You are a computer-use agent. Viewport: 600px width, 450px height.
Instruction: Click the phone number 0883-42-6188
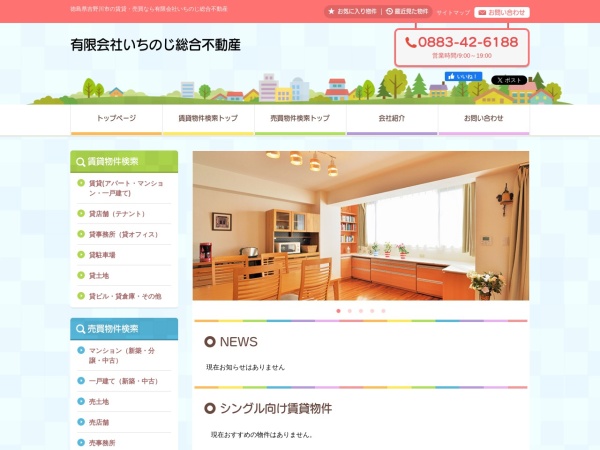pos(461,42)
